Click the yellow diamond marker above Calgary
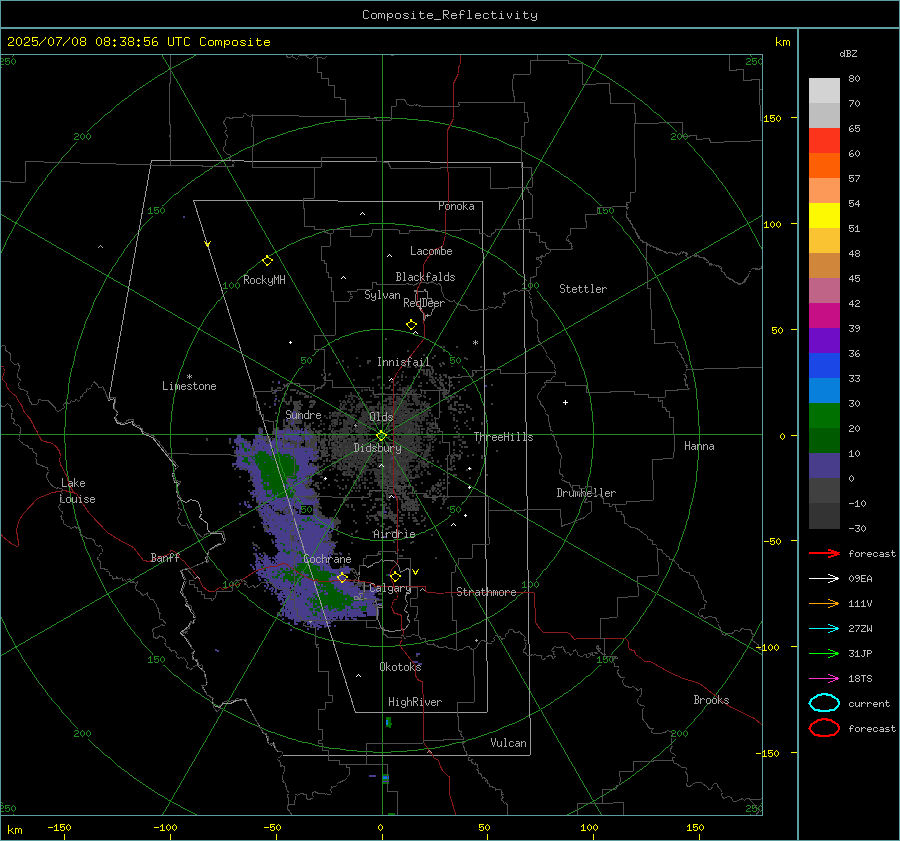Image resolution: width=900 pixels, height=841 pixels. coord(395,576)
